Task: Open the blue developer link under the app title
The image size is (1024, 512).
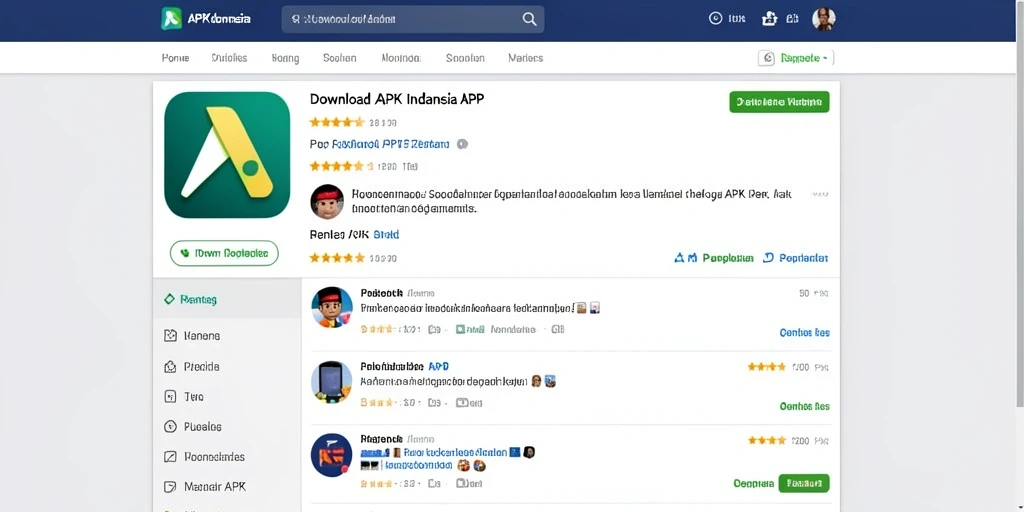Action: pos(391,144)
